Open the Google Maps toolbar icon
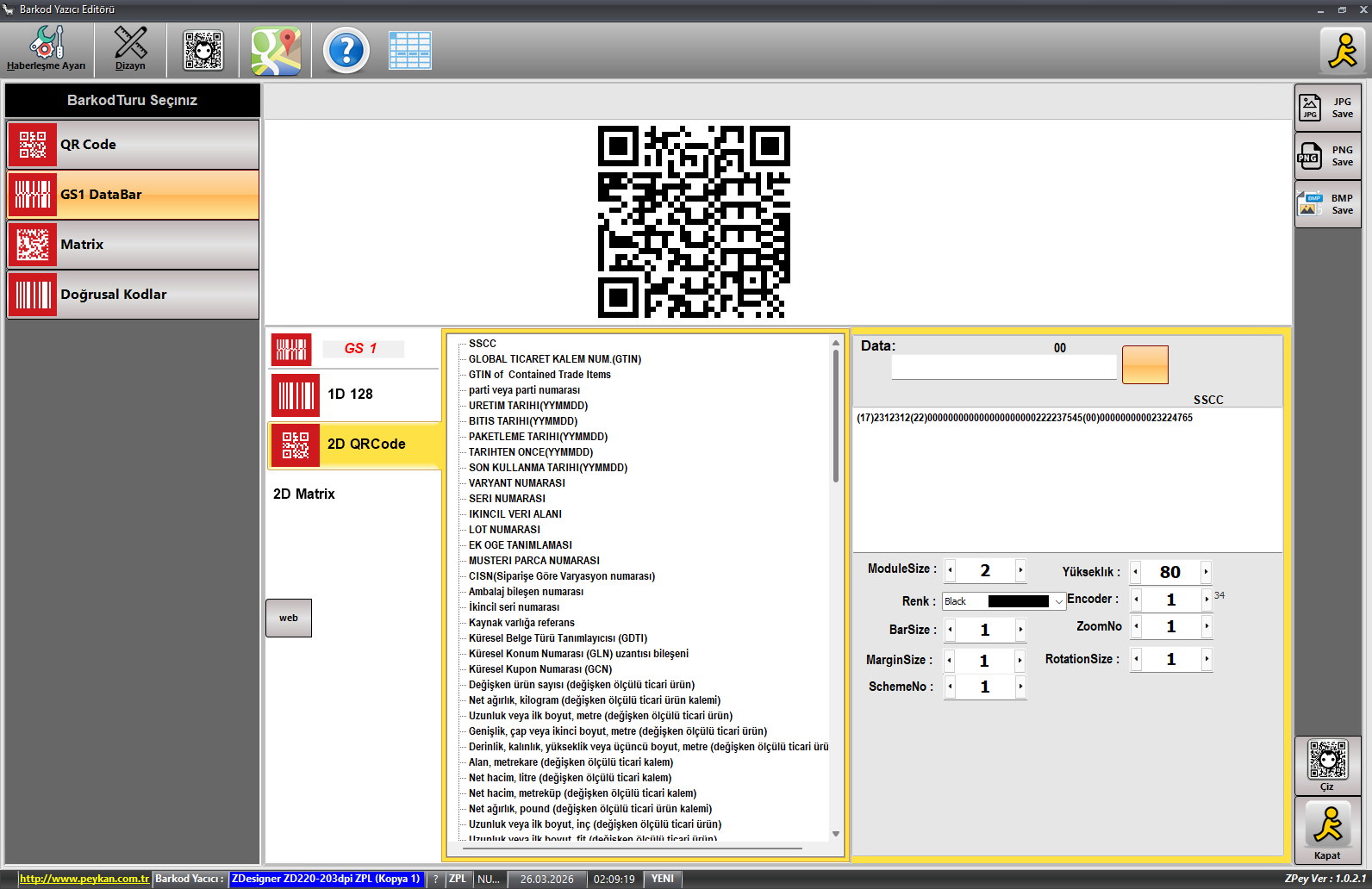Image resolution: width=1372 pixels, height=889 pixels. pyautogui.click(x=276, y=51)
